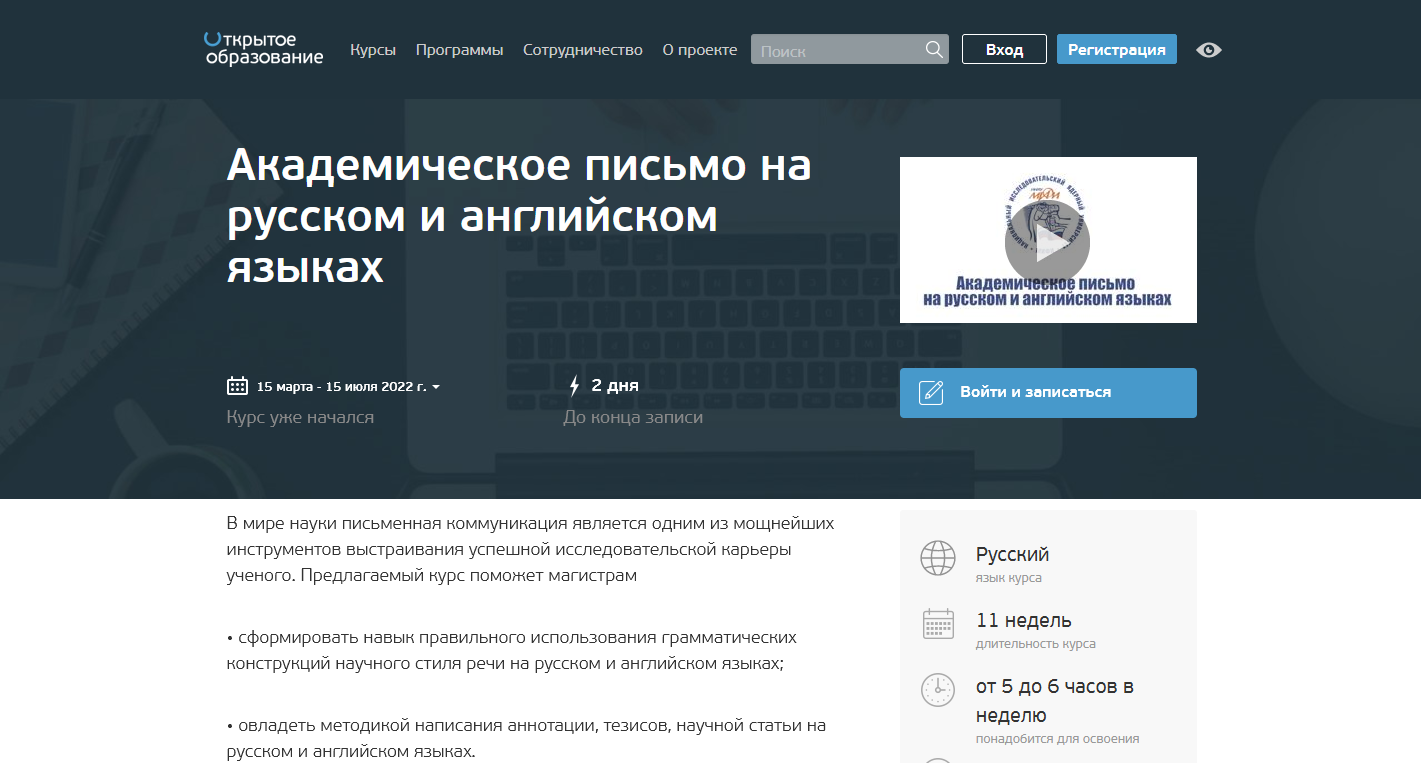Click the course video thumbnail
This screenshot has height=763, width=1421.
pyautogui.click(x=1048, y=239)
